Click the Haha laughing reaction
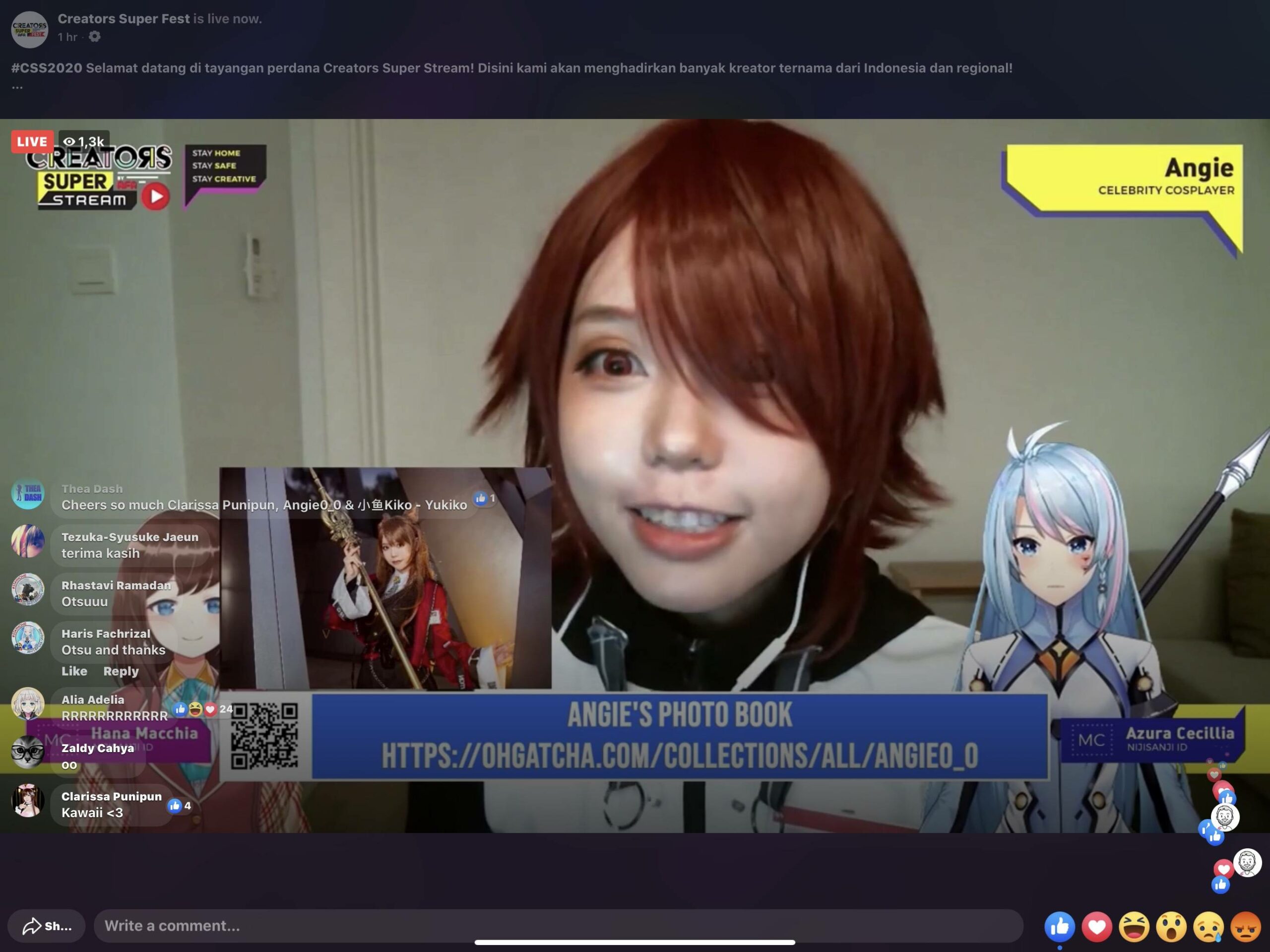Screen dimensions: 1270x952 1134,926
